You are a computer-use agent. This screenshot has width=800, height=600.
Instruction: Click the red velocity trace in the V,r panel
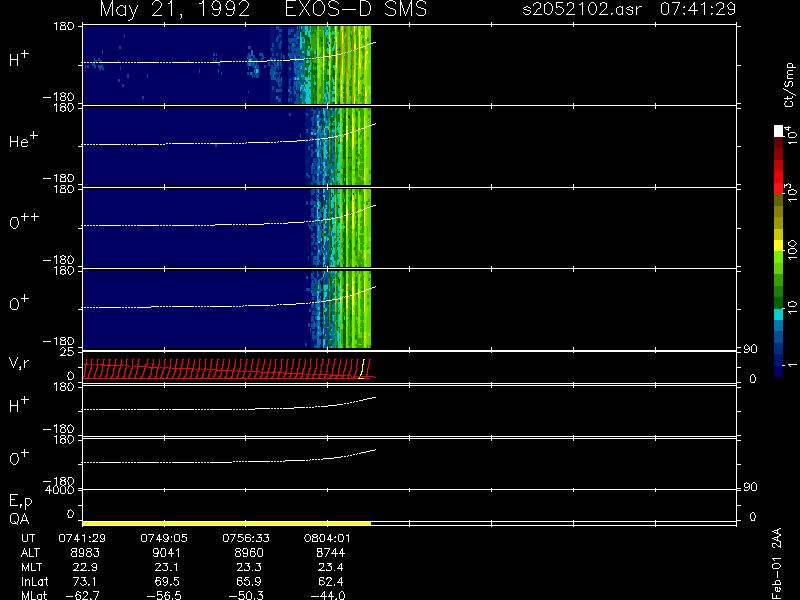pyautogui.click(x=229, y=369)
